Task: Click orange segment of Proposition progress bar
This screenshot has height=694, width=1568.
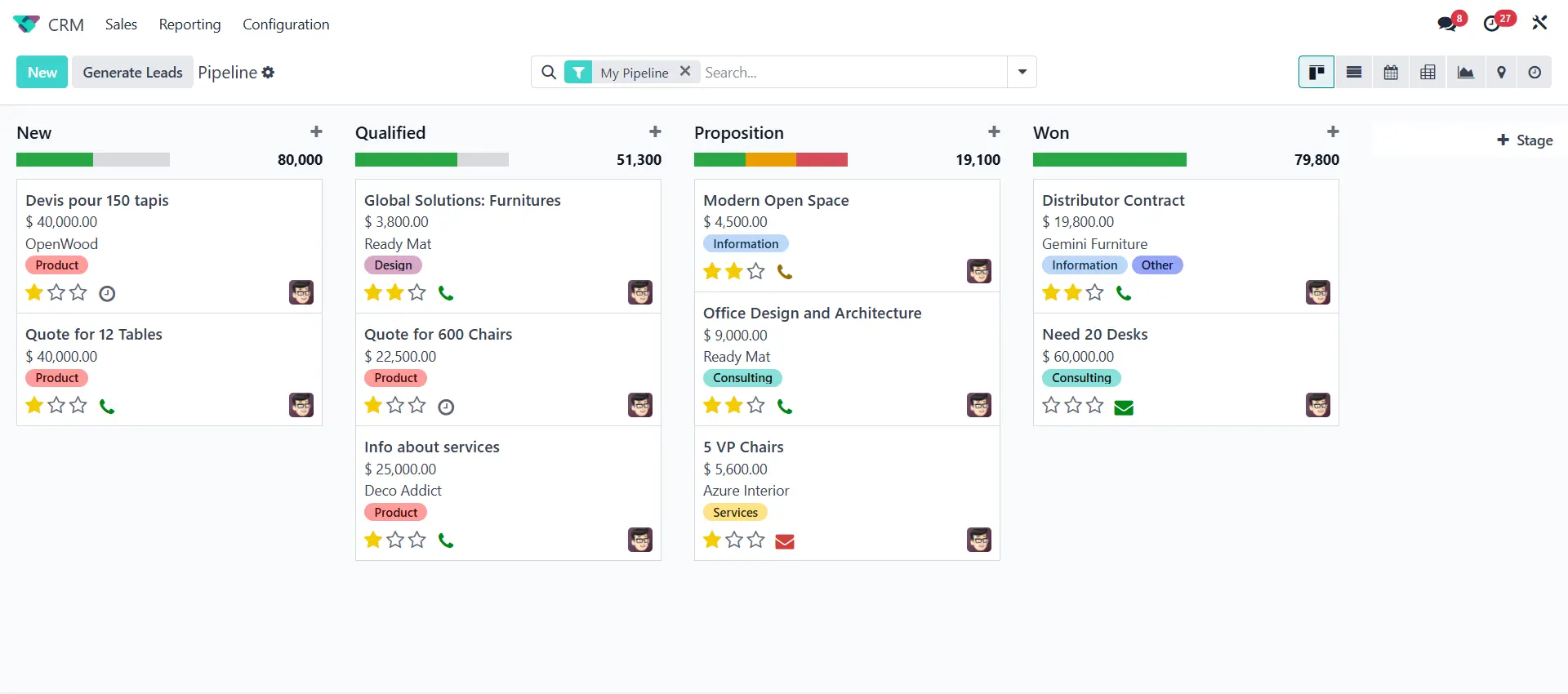Action: [x=771, y=160]
